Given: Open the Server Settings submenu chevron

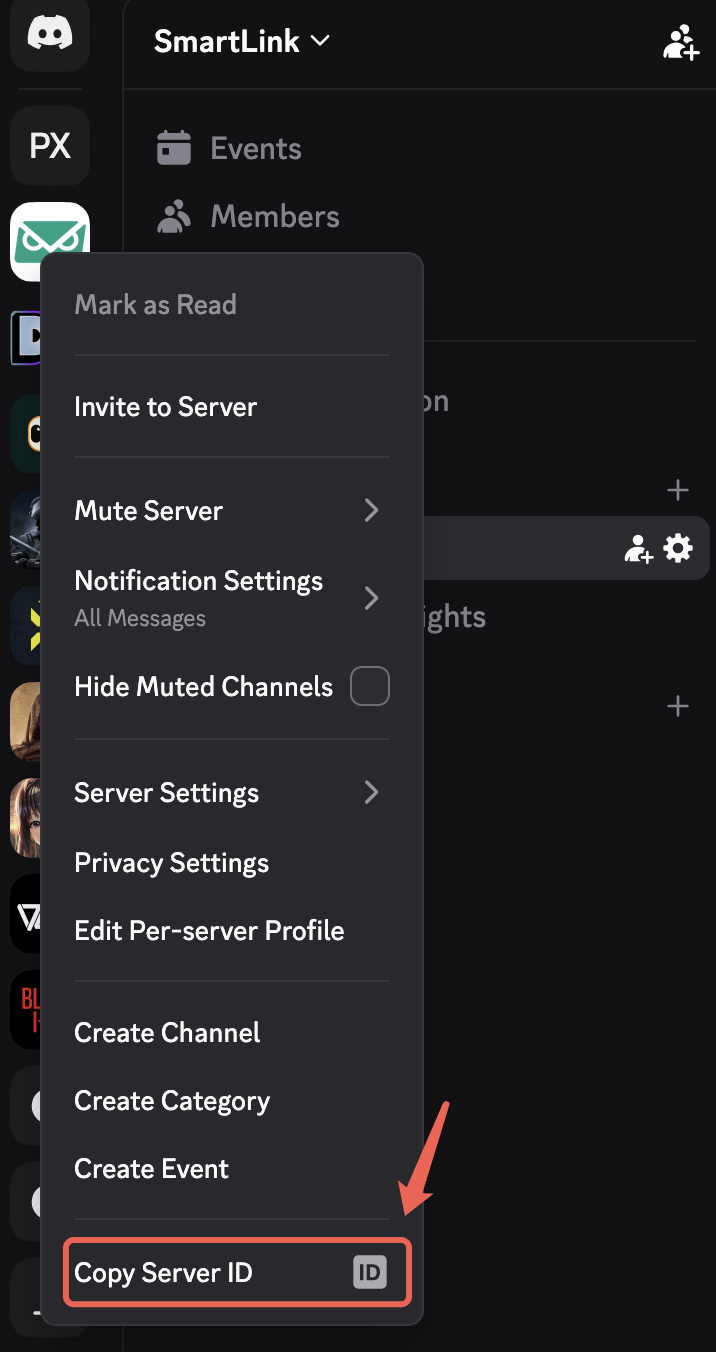Looking at the screenshot, I should [x=371, y=793].
